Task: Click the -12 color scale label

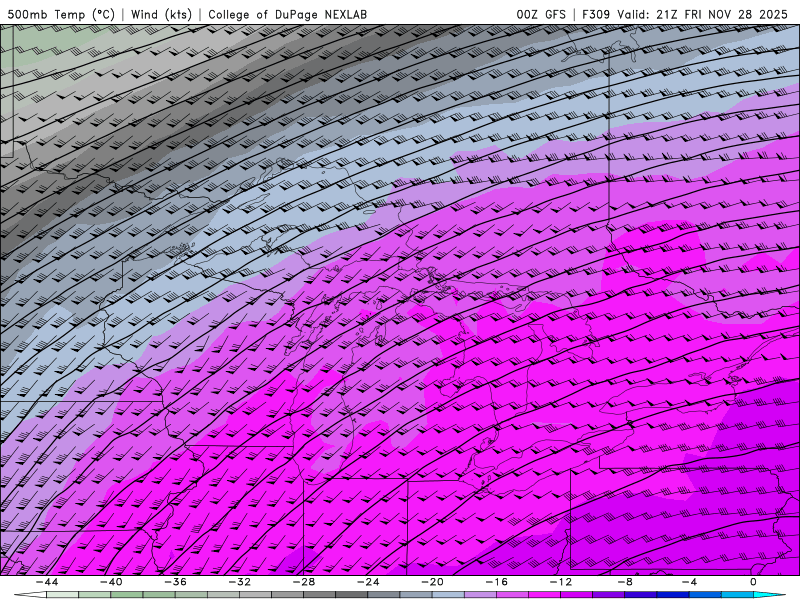Action: pyautogui.click(x=561, y=582)
